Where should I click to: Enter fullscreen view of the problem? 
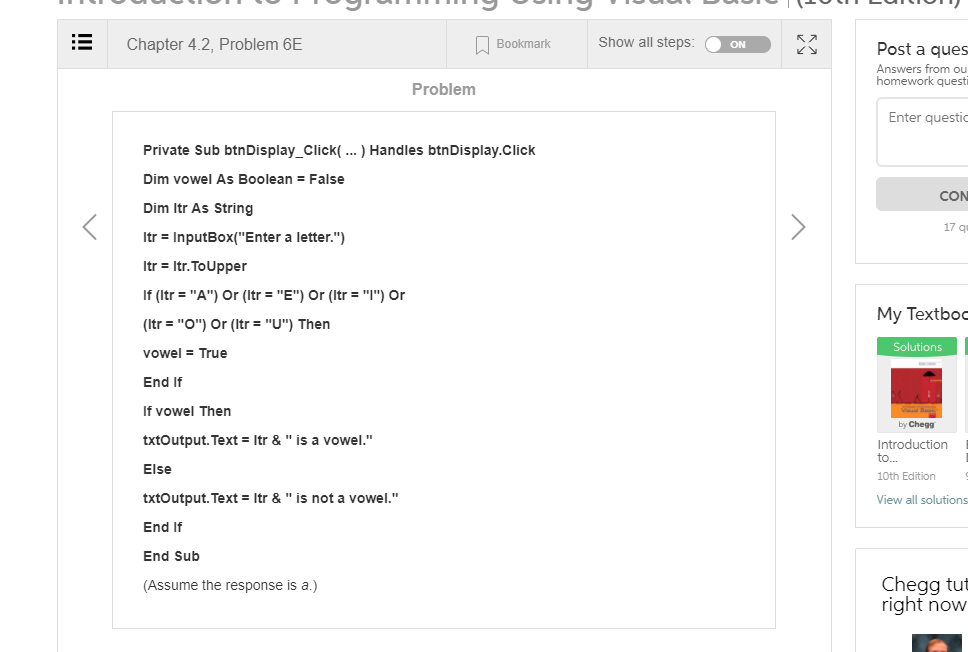(806, 44)
